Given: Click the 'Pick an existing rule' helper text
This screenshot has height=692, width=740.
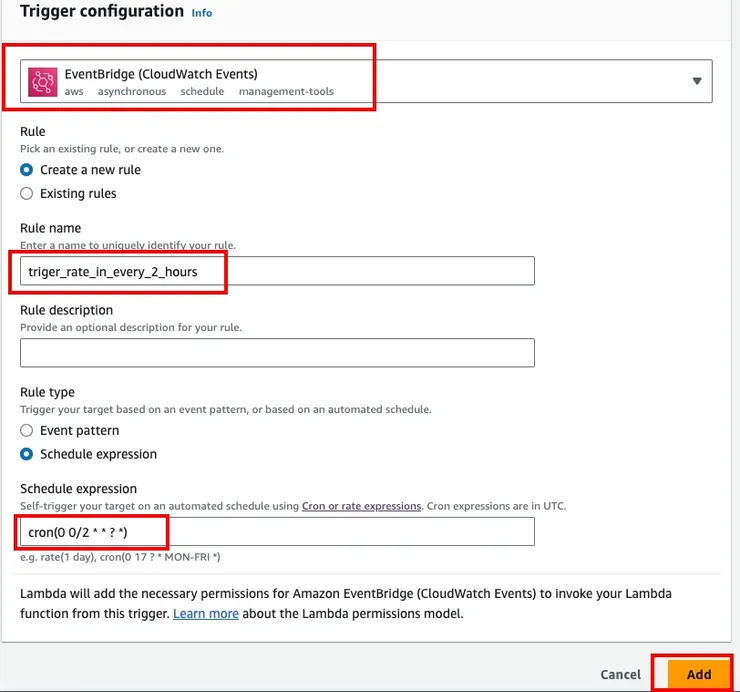Looking at the screenshot, I should (122, 149).
